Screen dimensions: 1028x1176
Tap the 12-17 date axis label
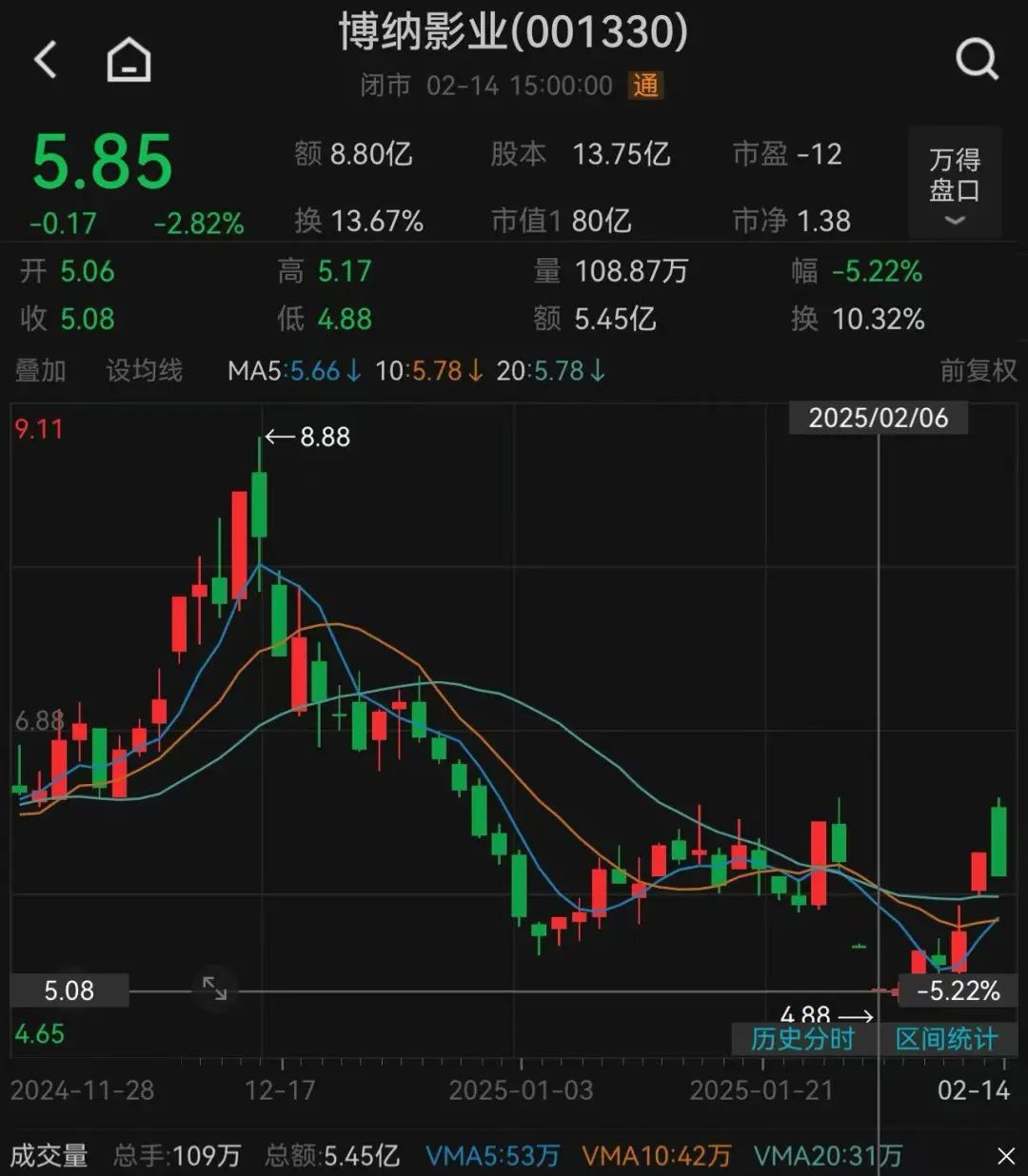280,1089
